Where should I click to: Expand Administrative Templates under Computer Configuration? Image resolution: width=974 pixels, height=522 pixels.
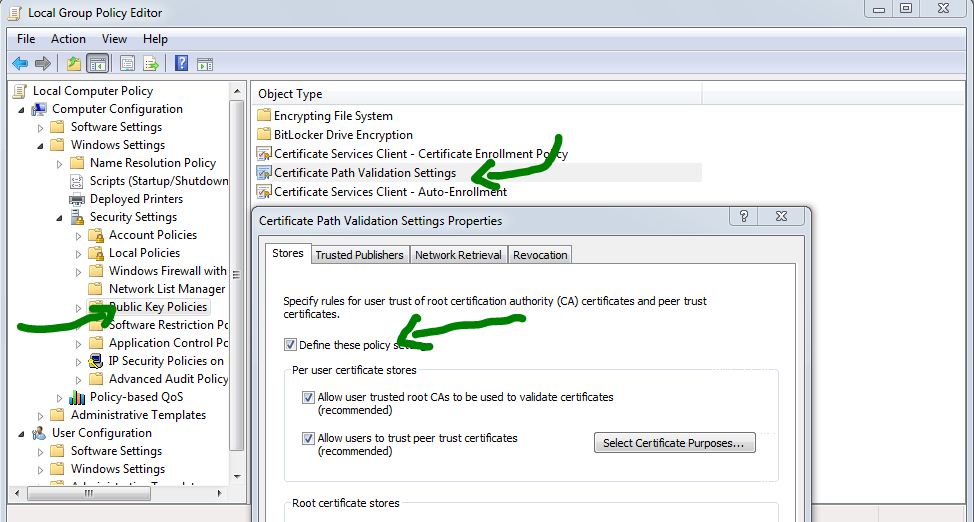[x=40, y=416]
